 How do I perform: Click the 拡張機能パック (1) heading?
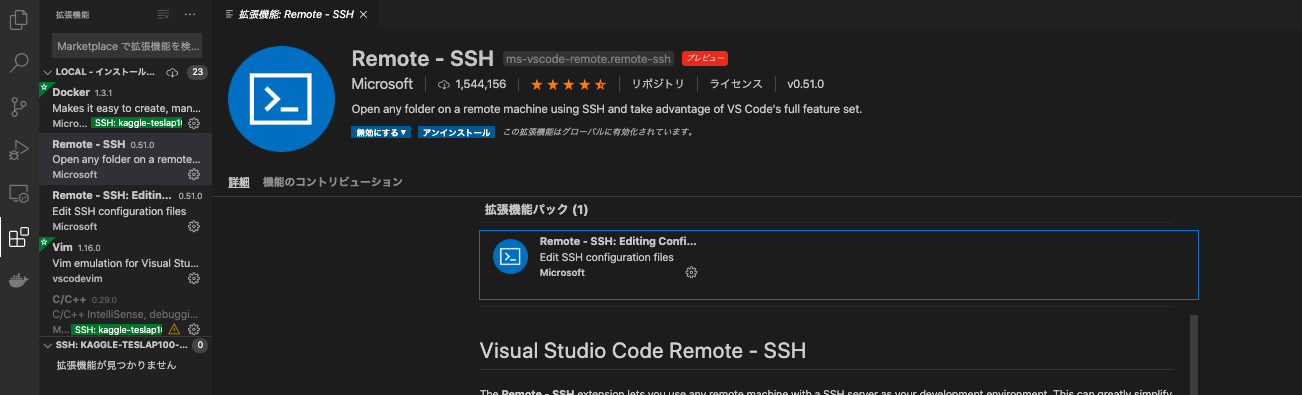(x=536, y=210)
